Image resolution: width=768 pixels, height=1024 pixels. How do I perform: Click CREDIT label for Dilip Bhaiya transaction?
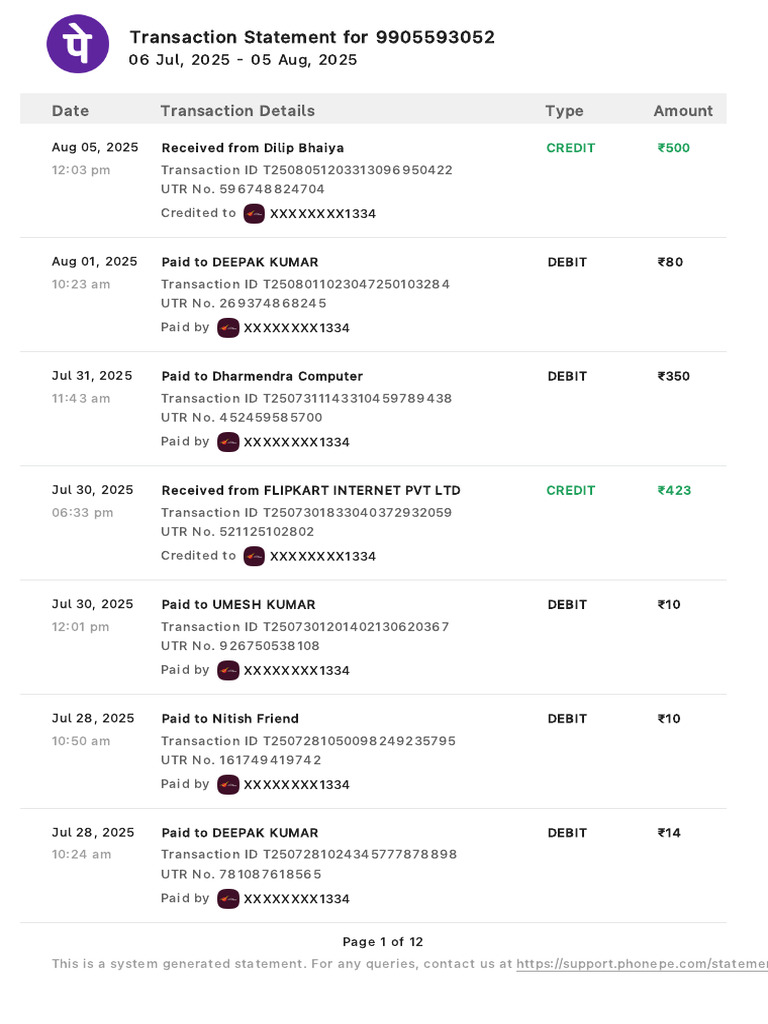pyautogui.click(x=571, y=148)
